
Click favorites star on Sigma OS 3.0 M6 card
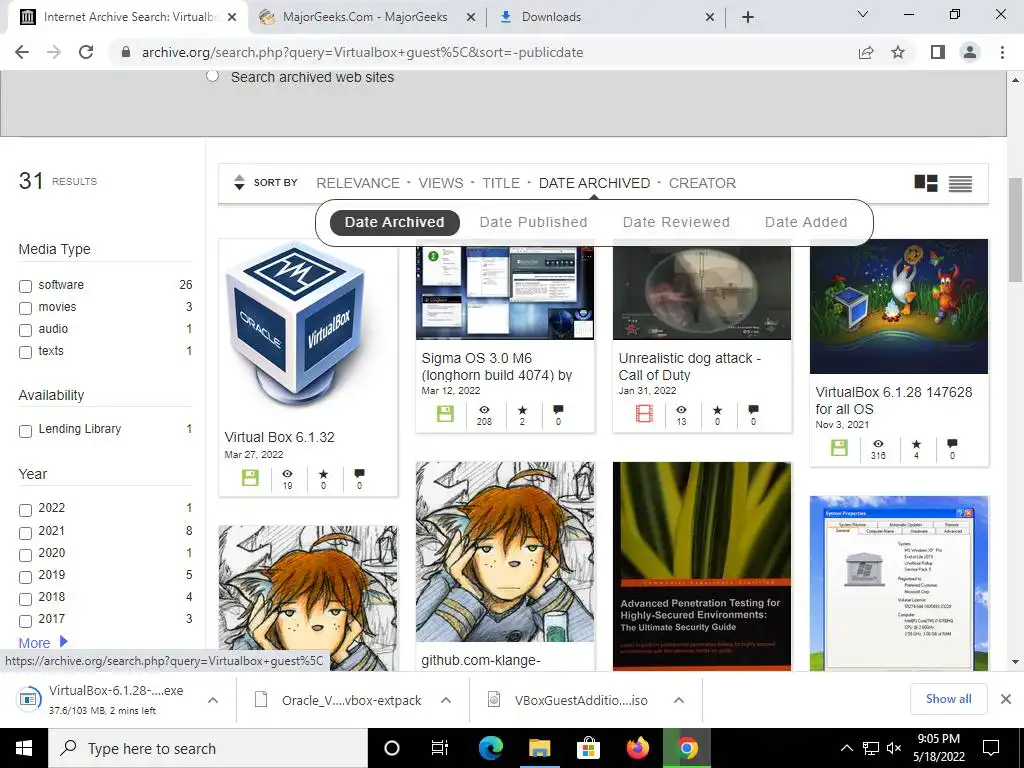pyautogui.click(x=522, y=409)
